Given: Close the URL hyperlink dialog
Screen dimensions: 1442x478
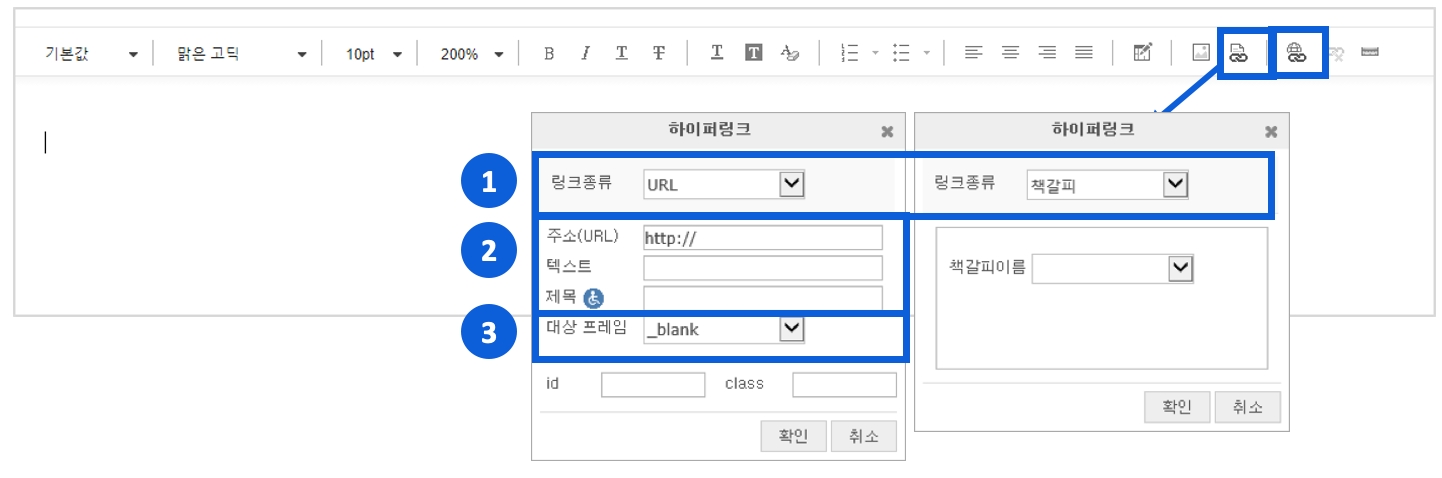Looking at the screenshot, I should click(886, 131).
